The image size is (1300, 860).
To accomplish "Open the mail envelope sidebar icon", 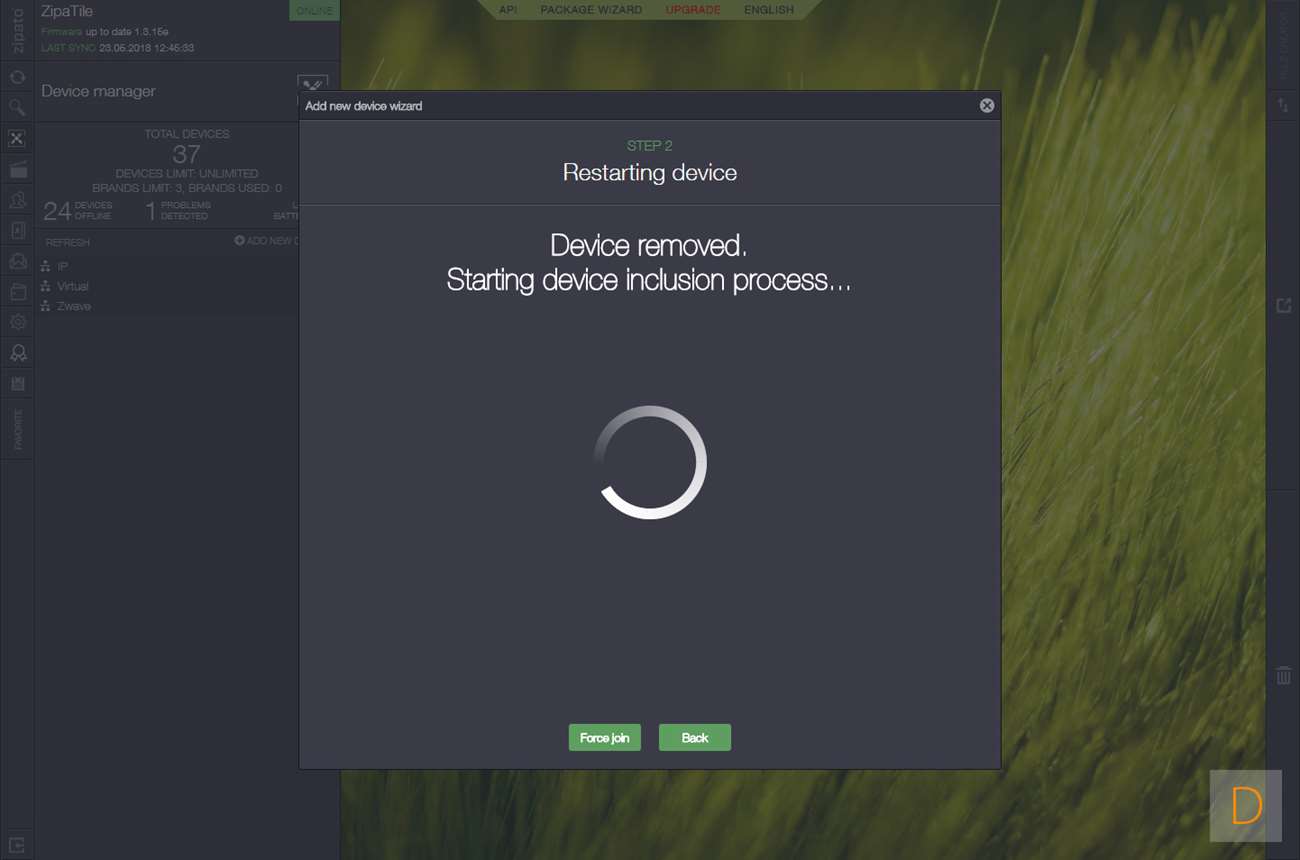I will tap(17, 261).
